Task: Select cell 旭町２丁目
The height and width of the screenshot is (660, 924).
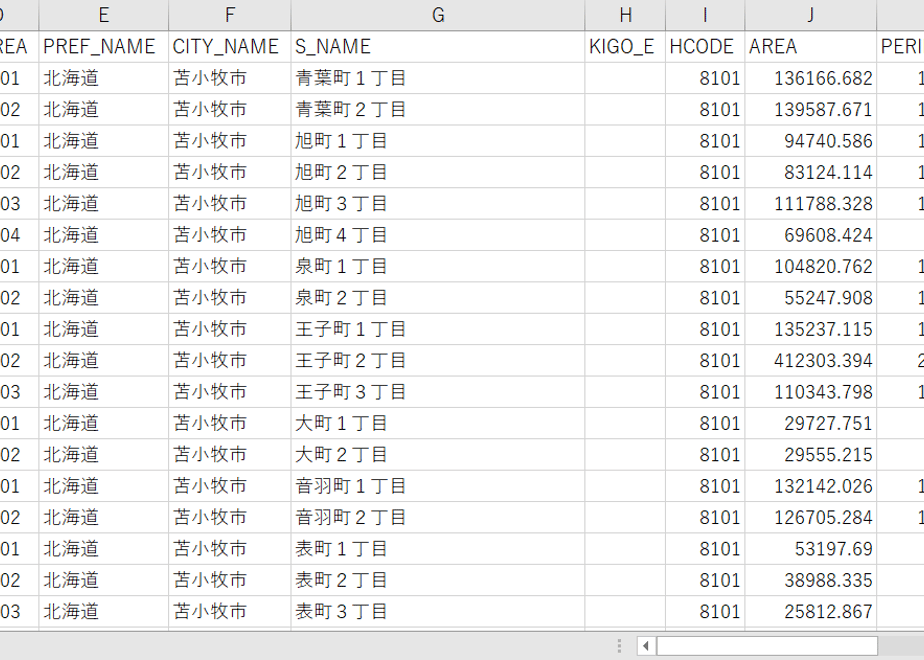Action: pos(438,172)
